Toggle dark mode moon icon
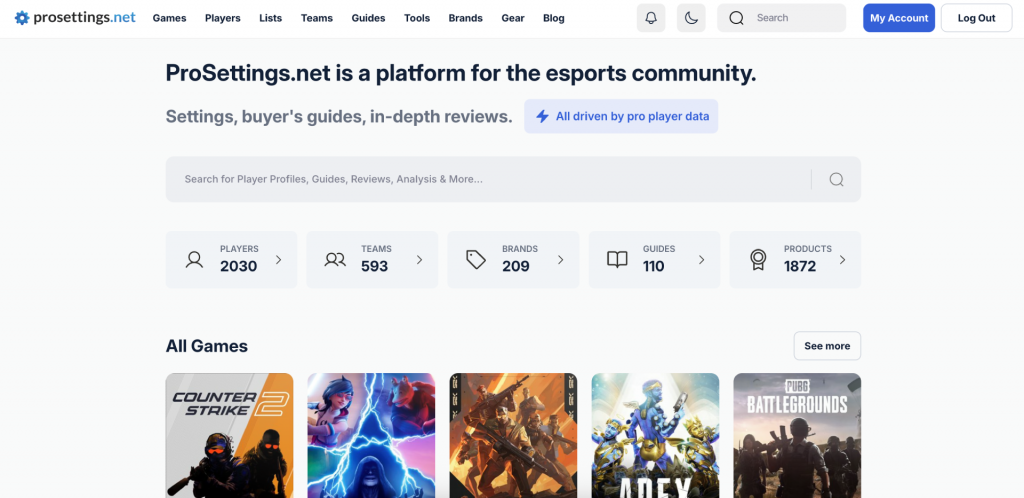 coord(691,18)
